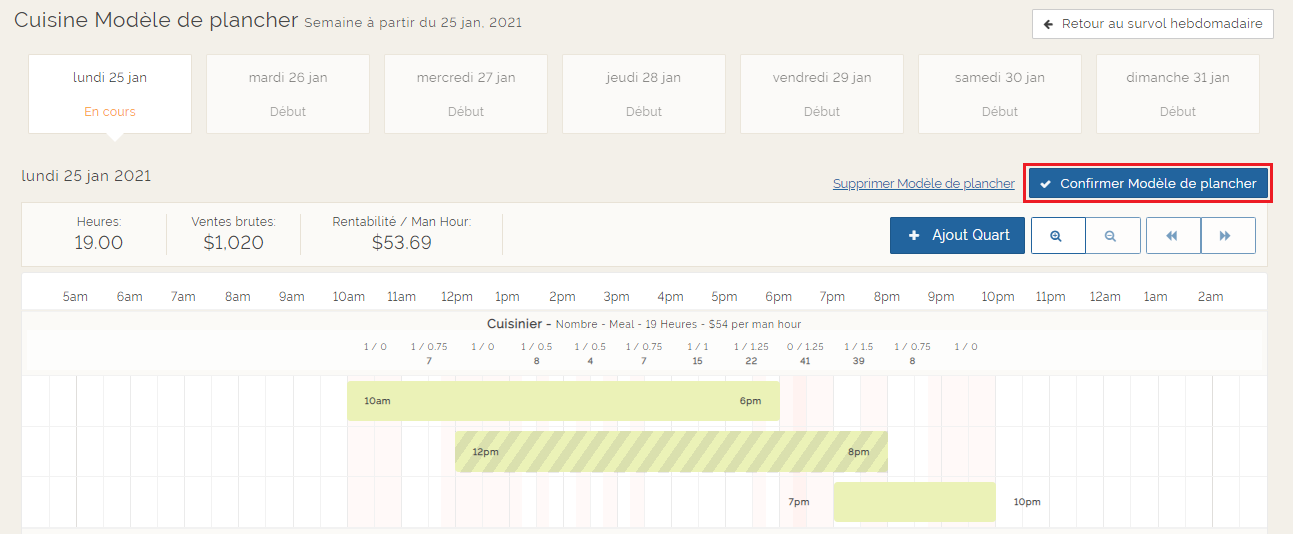1293x534 pixels.
Task: Open mercredi 27 jan day tab
Action: point(466,94)
